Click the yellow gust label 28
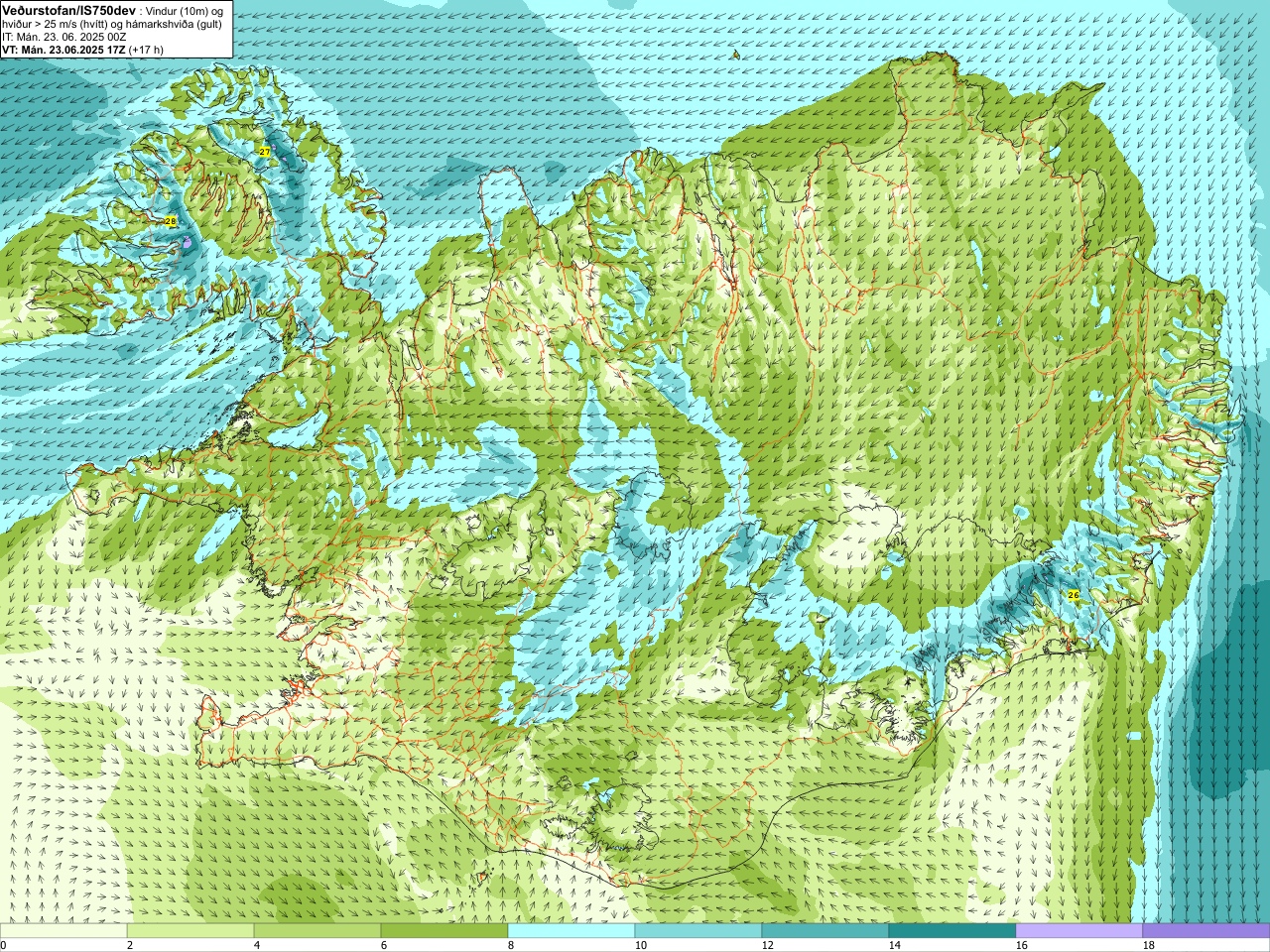 click(171, 220)
